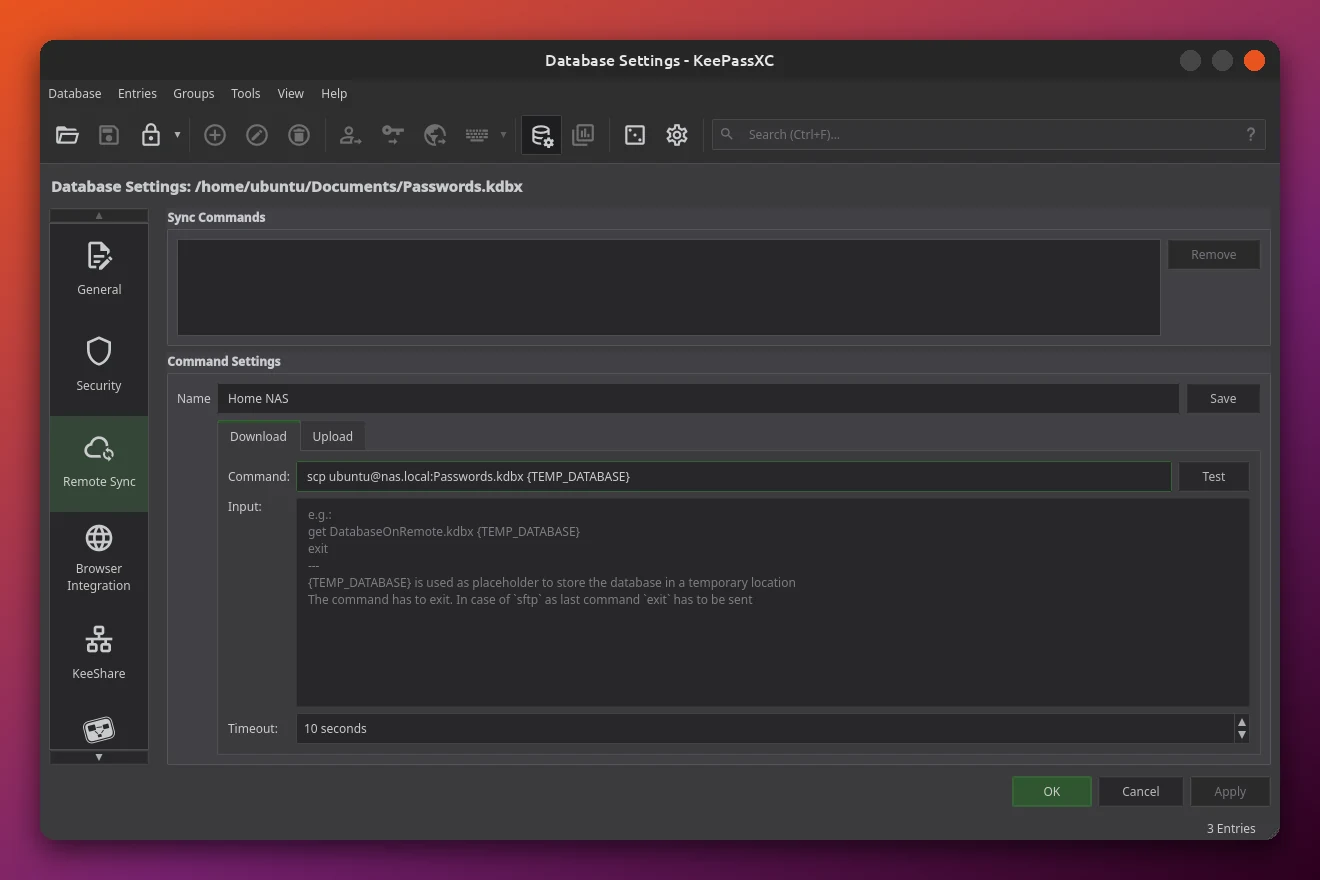The height and width of the screenshot is (880, 1320).
Task: Open the Entries menu
Action: [137, 93]
